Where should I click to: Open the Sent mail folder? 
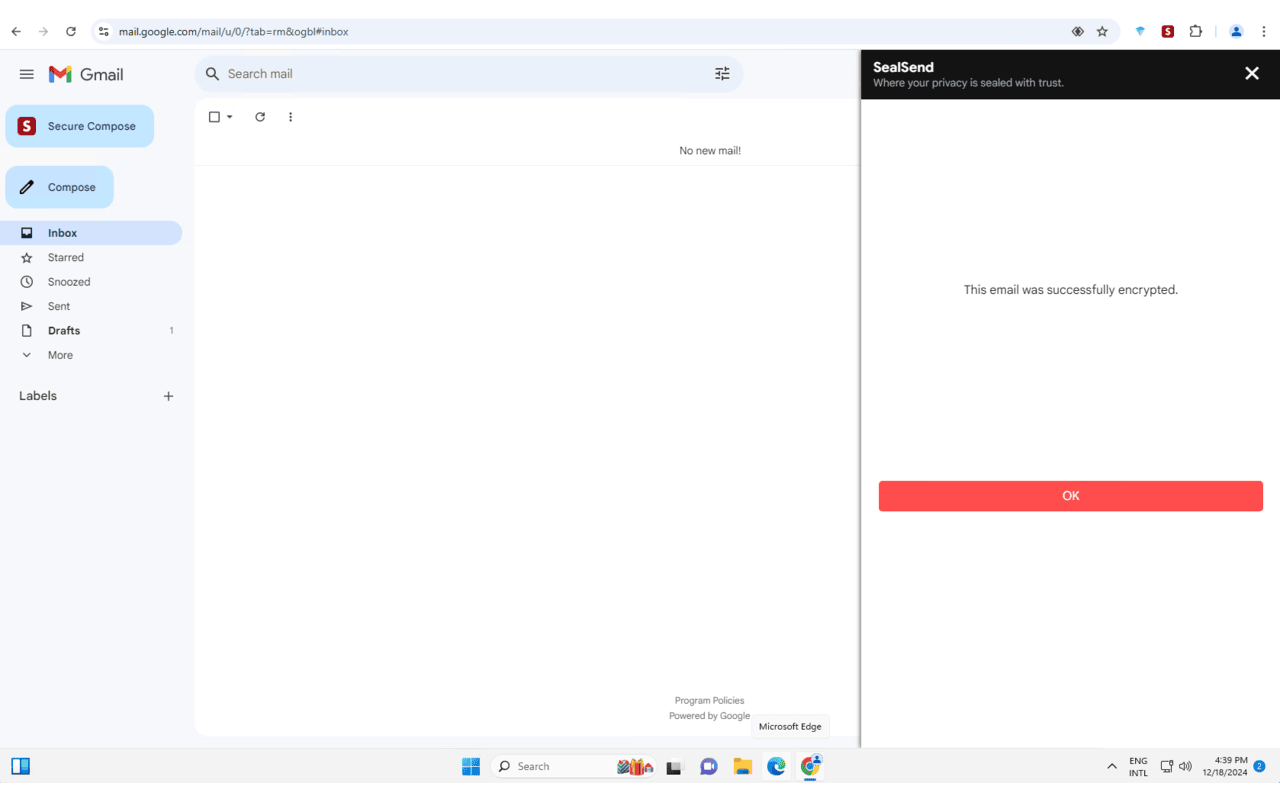pos(57,306)
